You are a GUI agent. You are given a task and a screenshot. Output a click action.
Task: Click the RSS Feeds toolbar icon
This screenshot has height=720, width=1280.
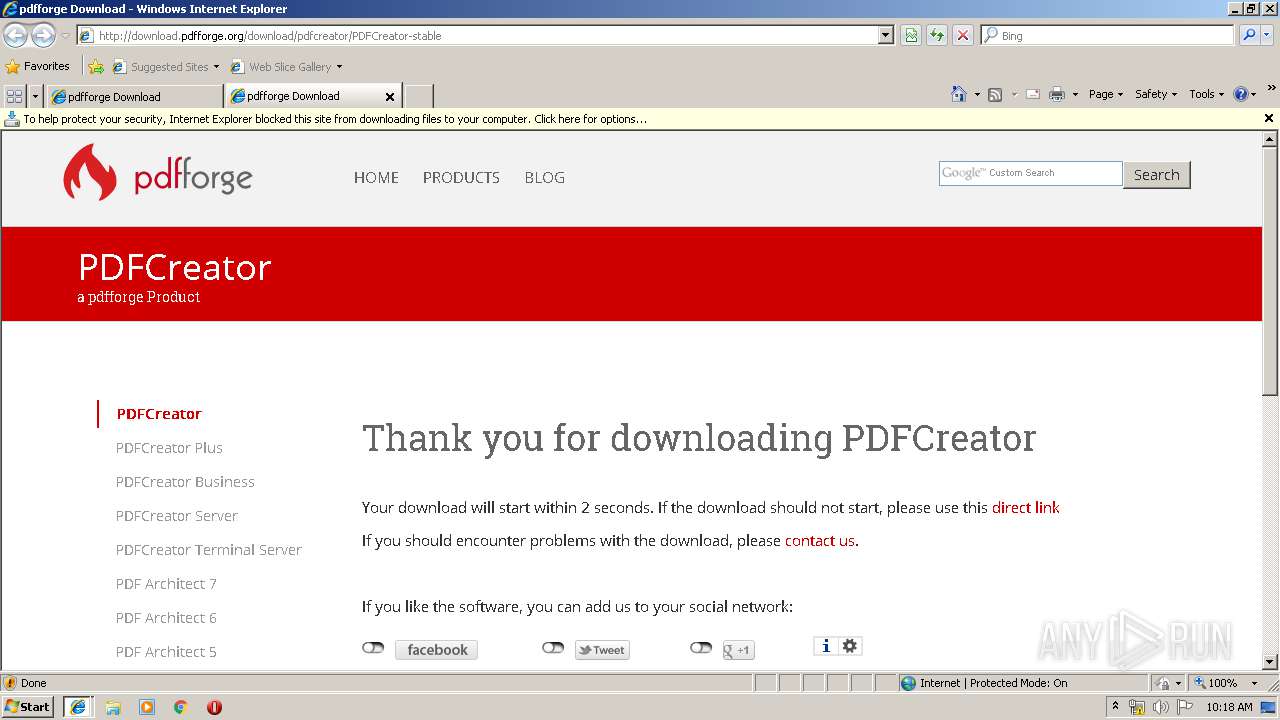pyautogui.click(x=995, y=94)
